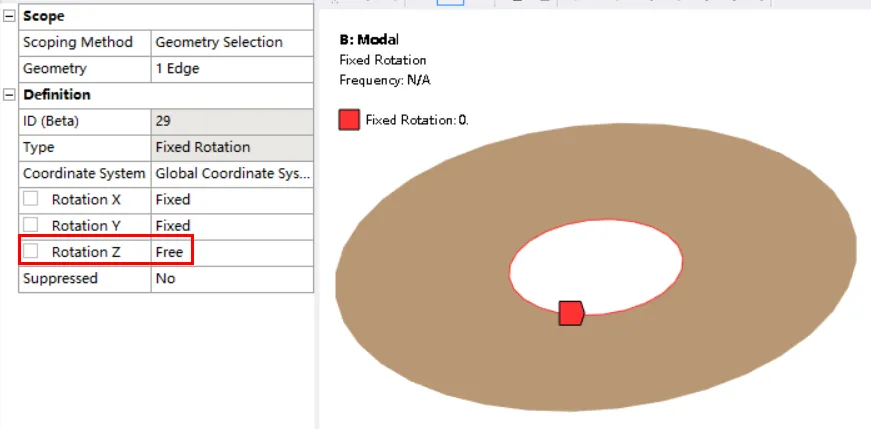The height and width of the screenshot is (429, 871).
Task: Click the red Fixed Rotation legend swatch
Action: (349, 120)
